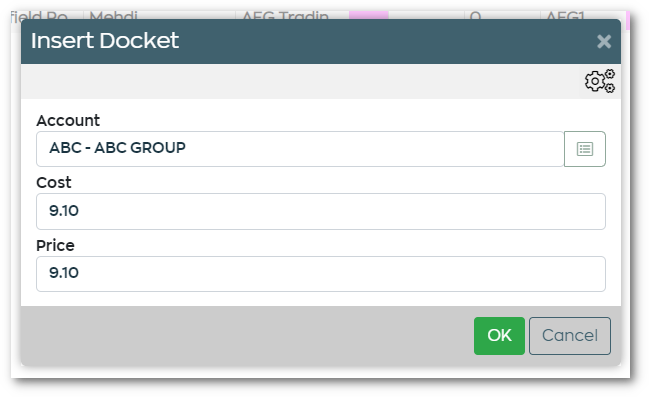
Task: Click the Cost label
Action: (54, 183)
